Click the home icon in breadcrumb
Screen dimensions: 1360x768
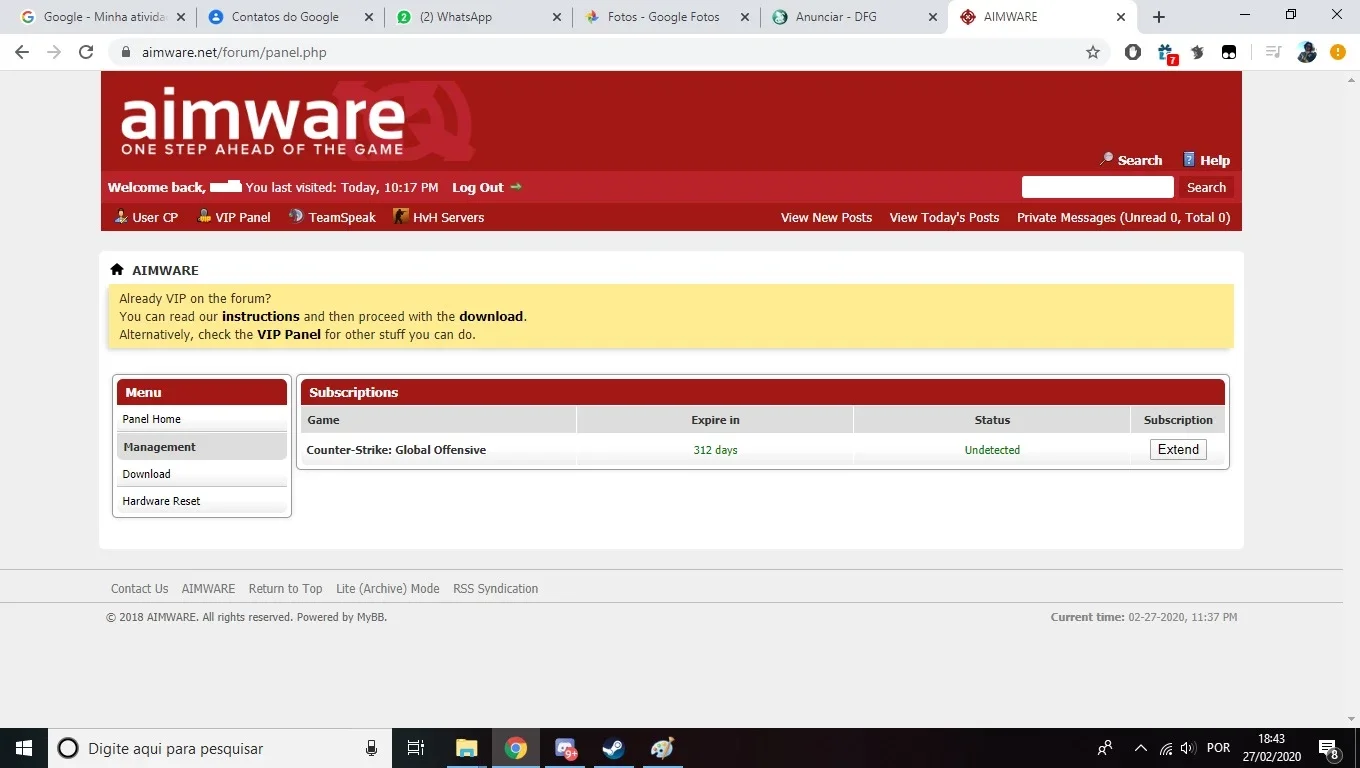click(x=117, y=270)
